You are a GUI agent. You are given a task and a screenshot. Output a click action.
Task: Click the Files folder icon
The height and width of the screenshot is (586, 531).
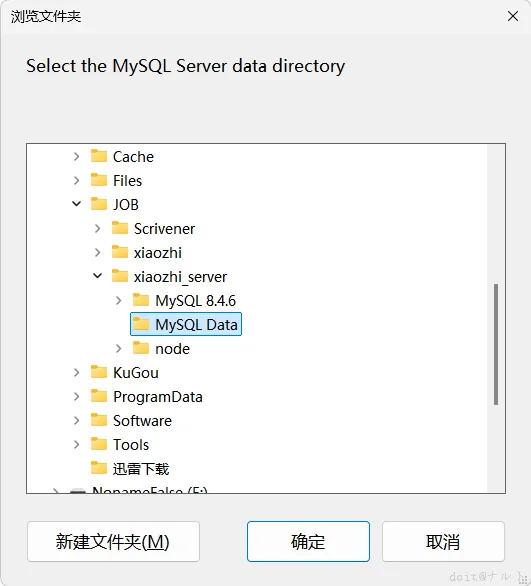(x=99, y=180)
